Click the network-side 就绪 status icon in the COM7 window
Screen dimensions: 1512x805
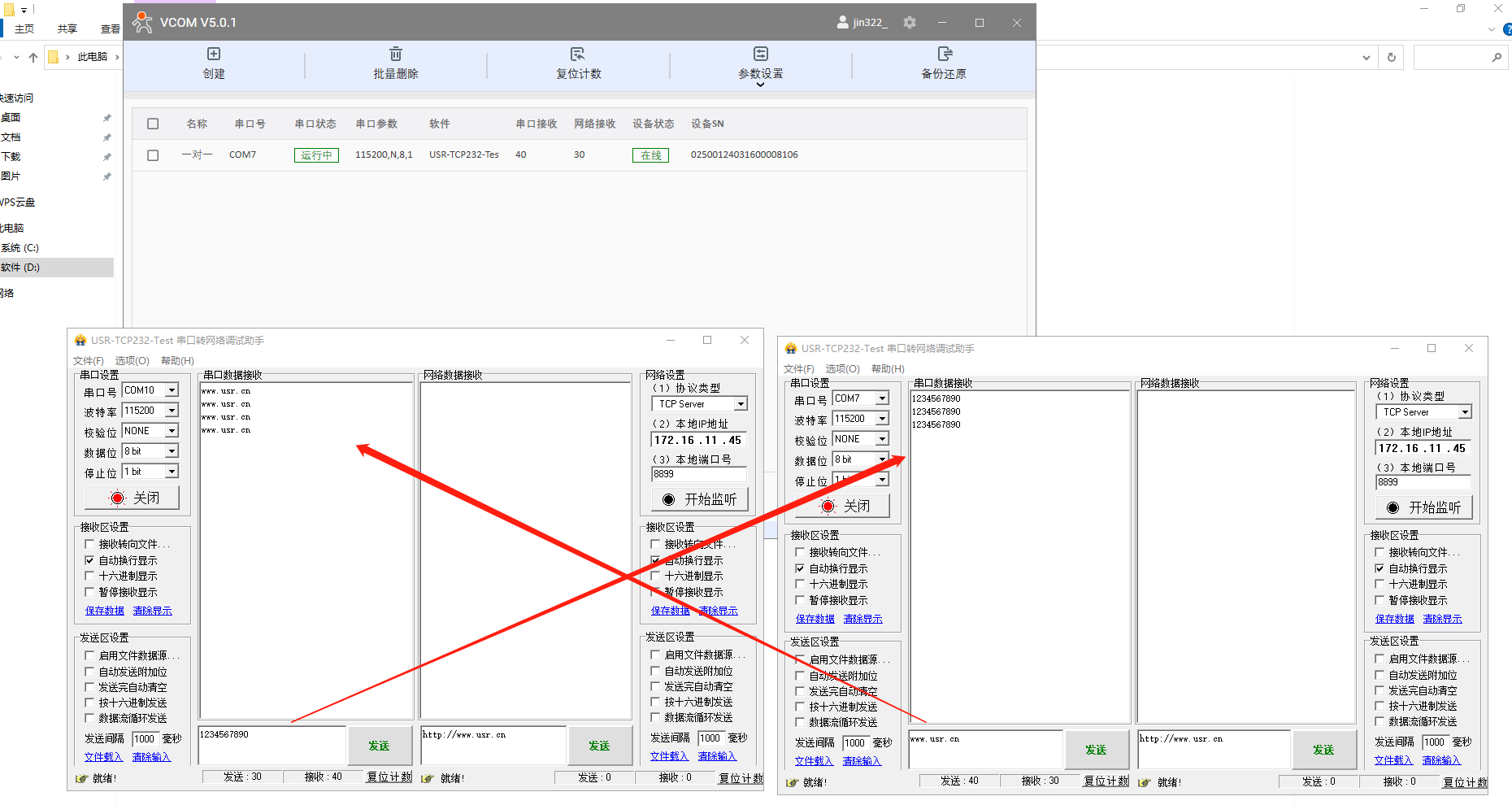click(x=1145, y=782)
